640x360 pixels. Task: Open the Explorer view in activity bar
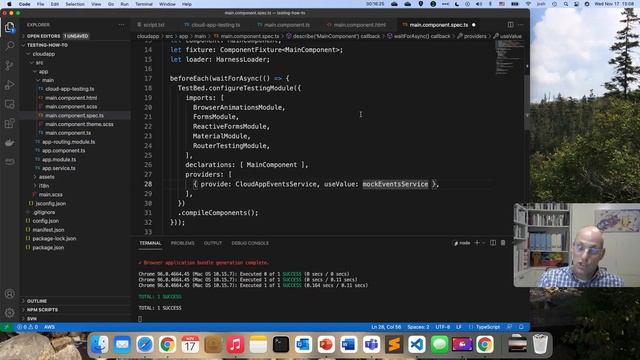tap(9, 27)
